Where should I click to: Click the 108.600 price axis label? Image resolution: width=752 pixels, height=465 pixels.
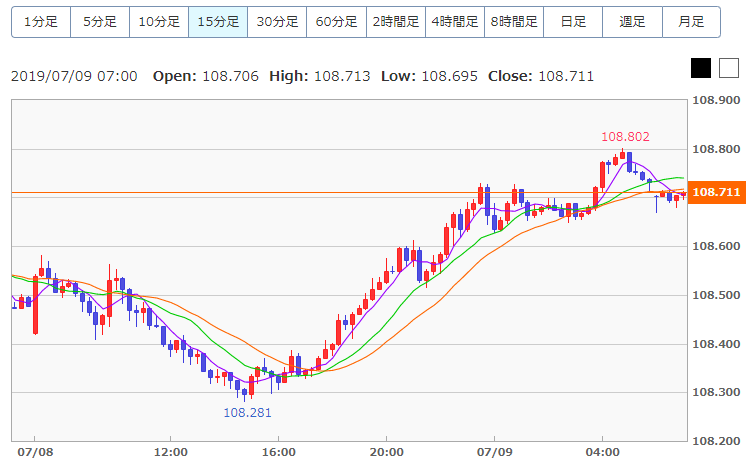717,246
